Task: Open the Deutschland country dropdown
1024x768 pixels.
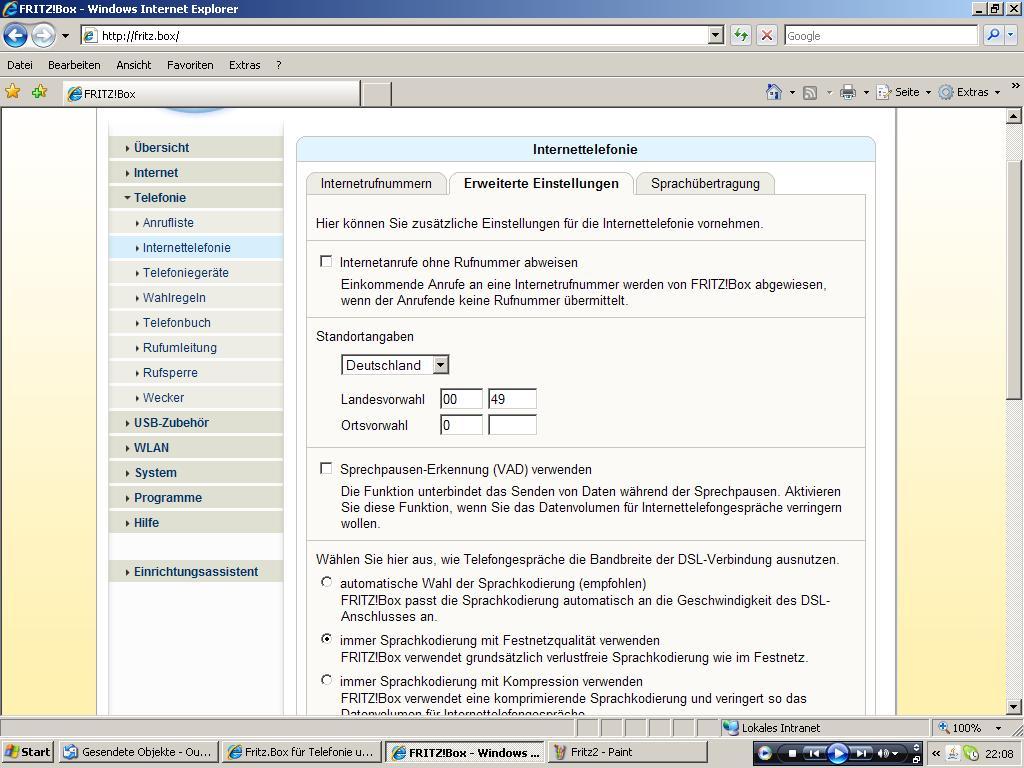Action: [440, 365]
